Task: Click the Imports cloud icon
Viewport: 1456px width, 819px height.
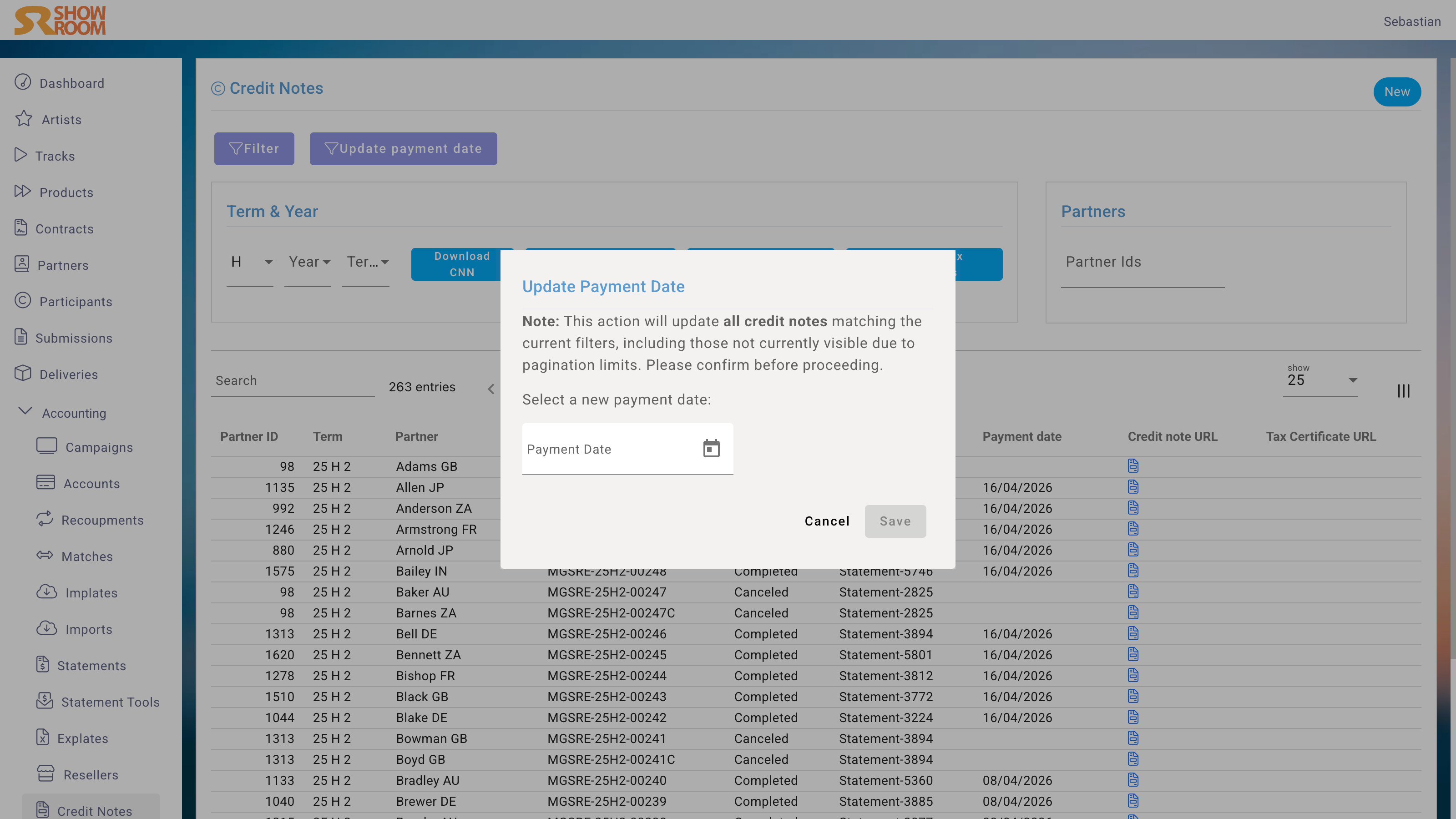Action: (x=46, y=628)
